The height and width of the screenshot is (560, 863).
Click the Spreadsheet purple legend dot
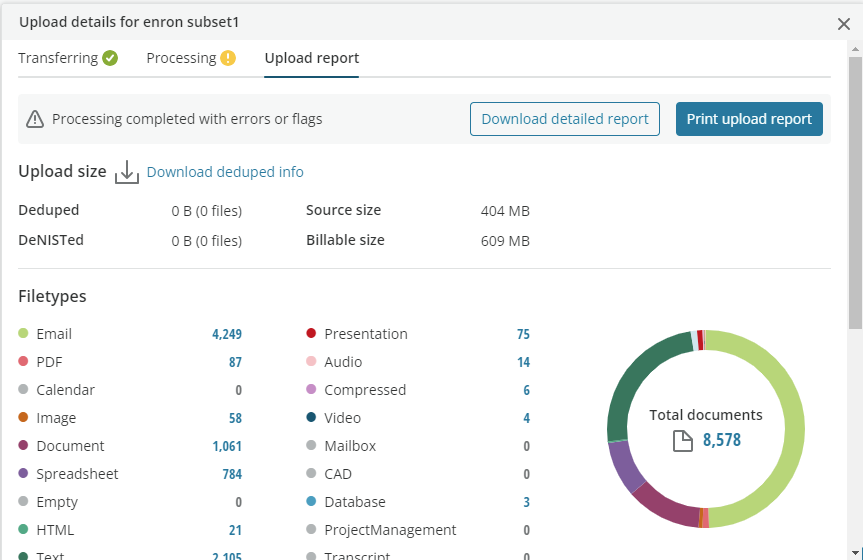pos(23,473)
